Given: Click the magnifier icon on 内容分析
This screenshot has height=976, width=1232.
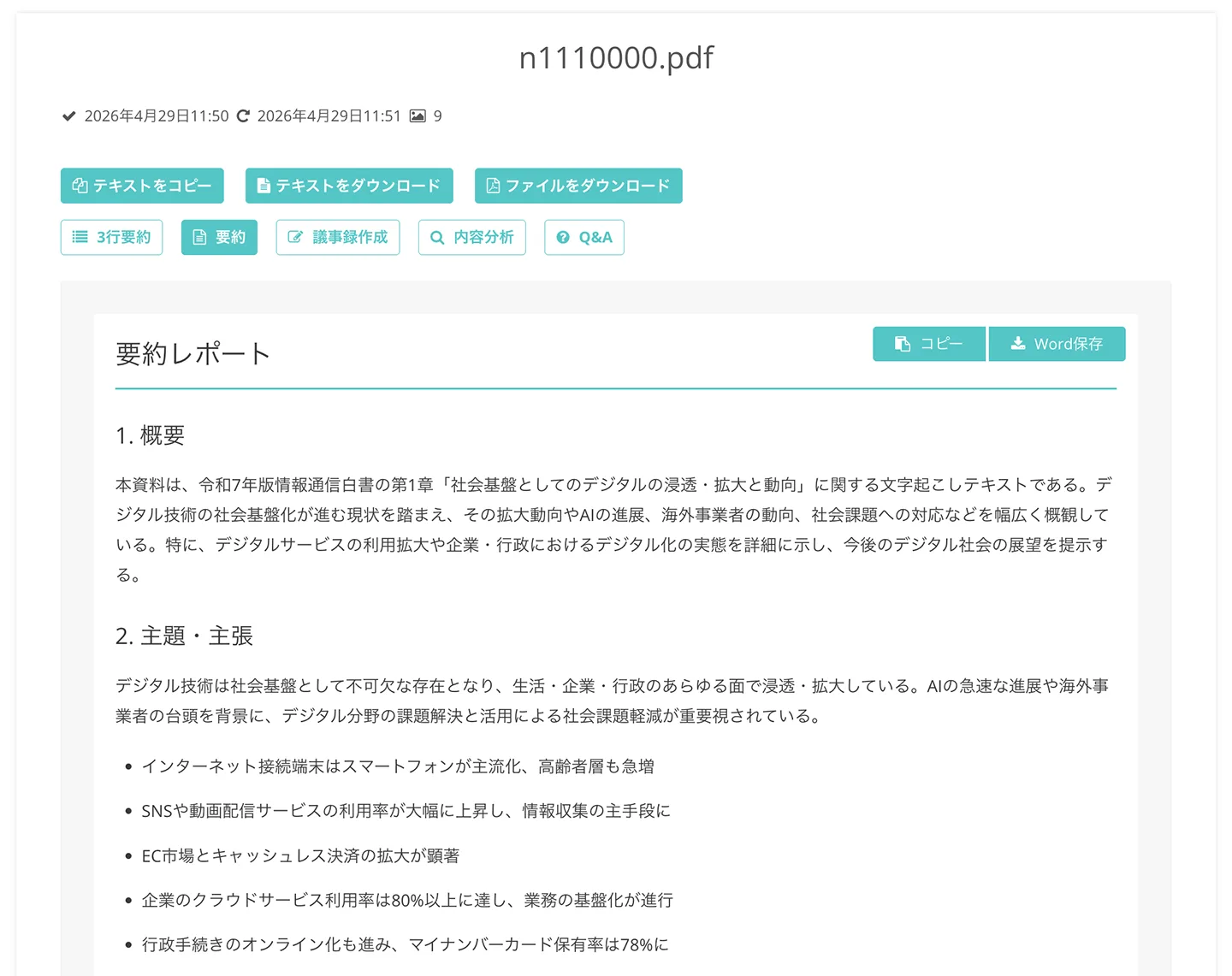Looking at the screenshot, I should tap(436, 237).
